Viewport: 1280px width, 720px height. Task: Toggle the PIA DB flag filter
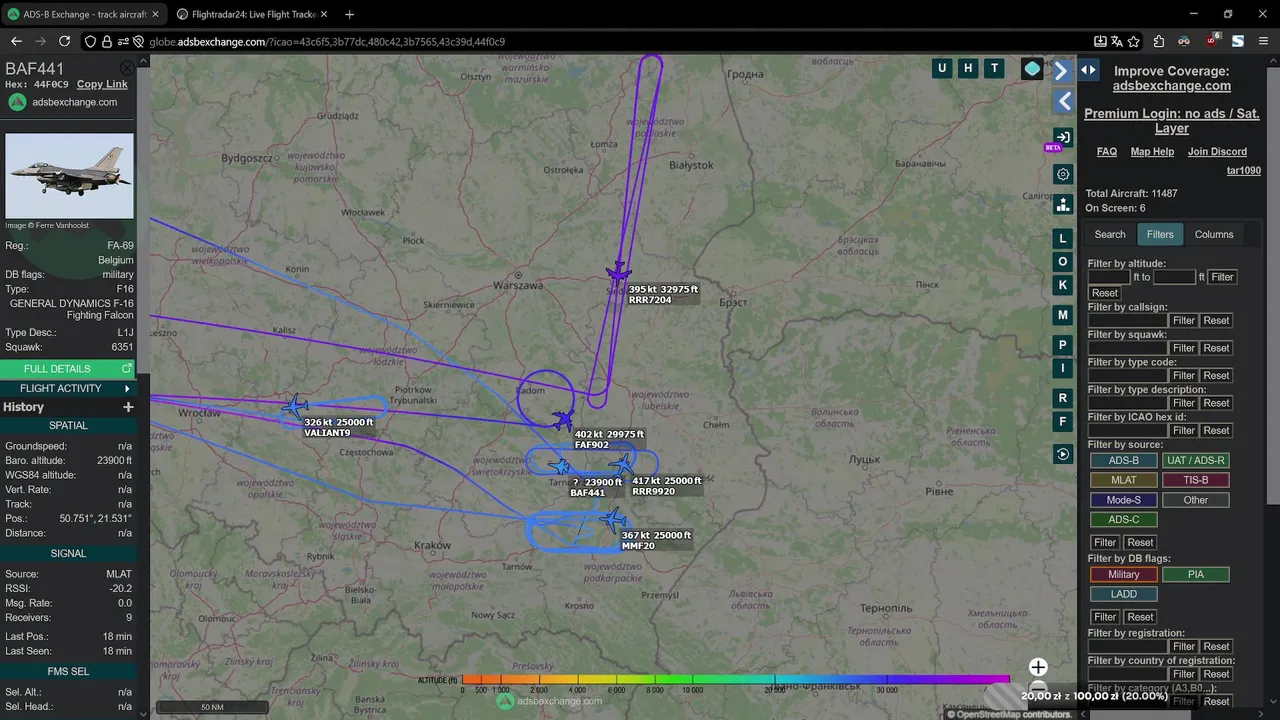coord(1195,575)
